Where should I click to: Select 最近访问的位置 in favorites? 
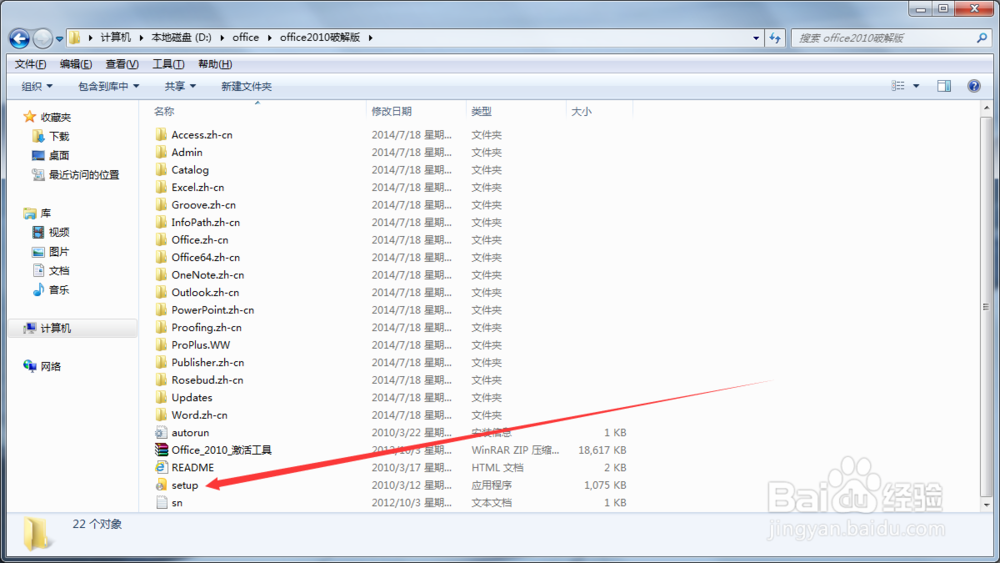84,175
